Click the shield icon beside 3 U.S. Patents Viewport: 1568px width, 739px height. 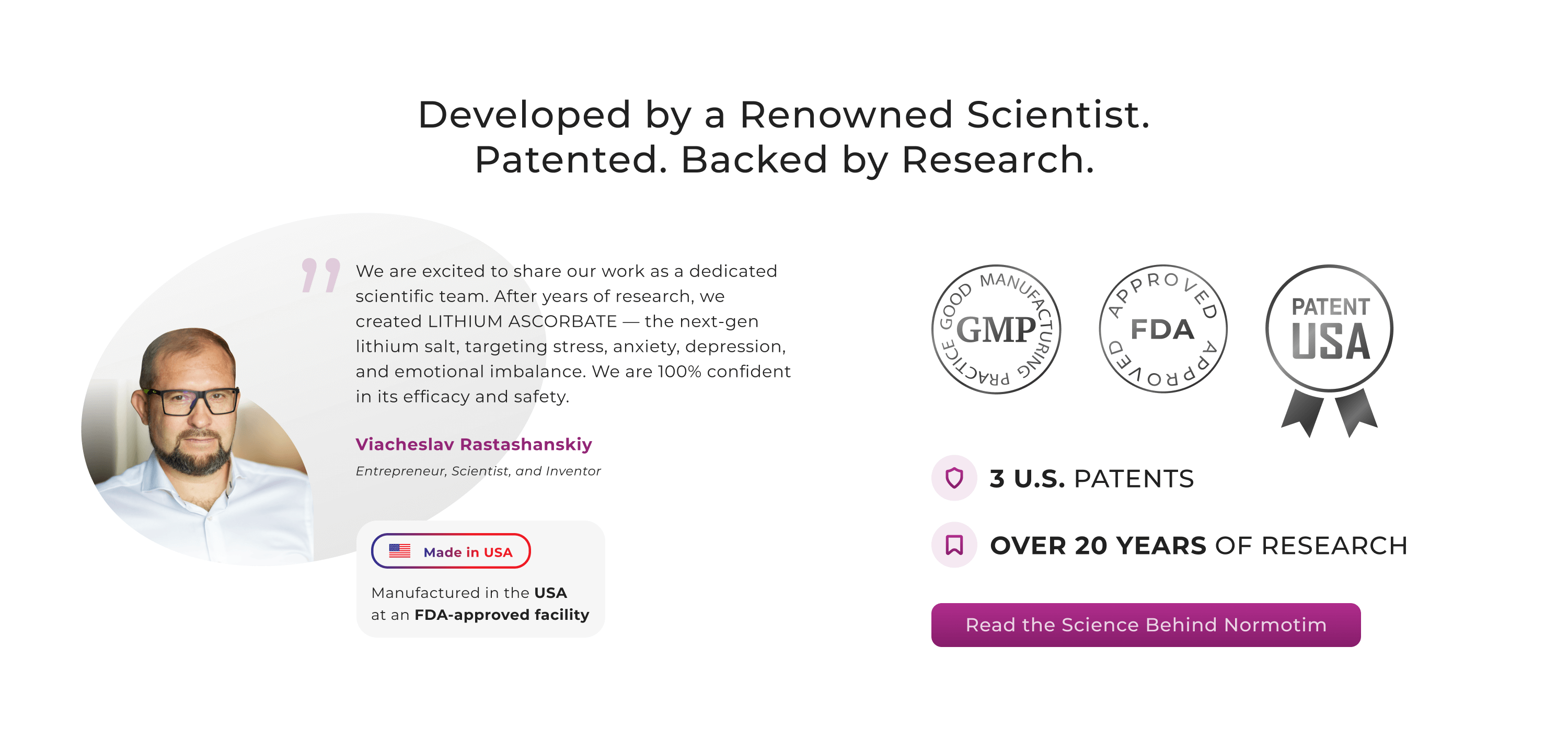(x=954, y=478)
